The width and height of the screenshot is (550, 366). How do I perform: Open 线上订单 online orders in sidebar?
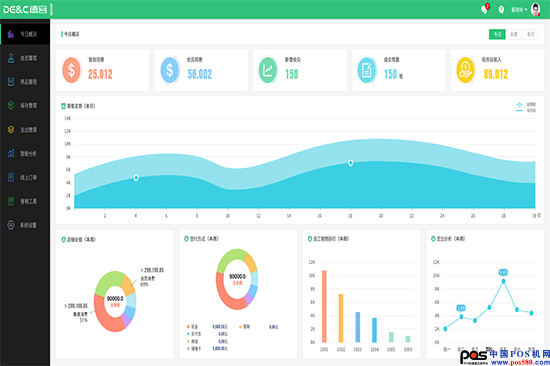[x=25, y=177]
